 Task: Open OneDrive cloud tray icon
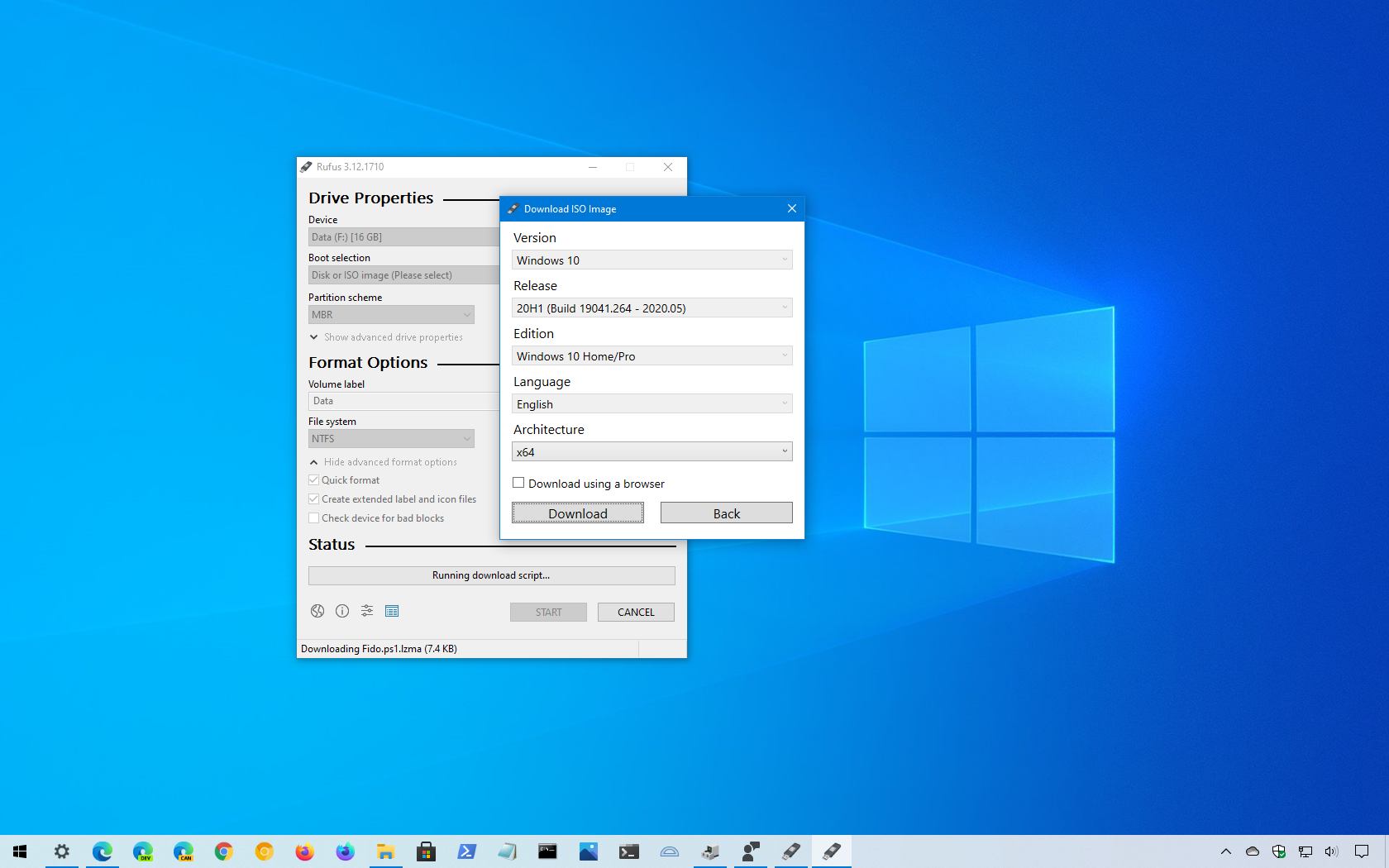(x=1253, y=851)
